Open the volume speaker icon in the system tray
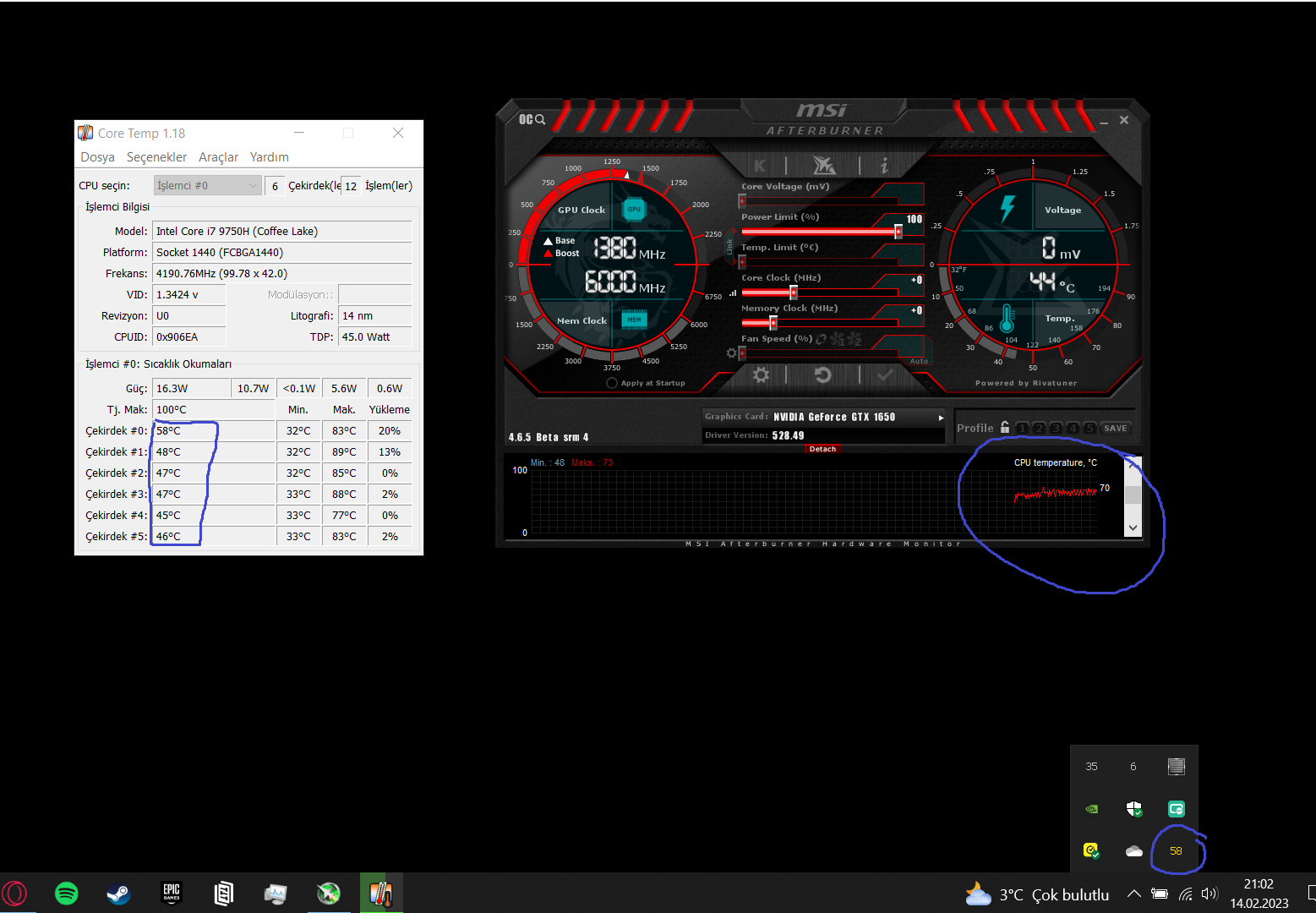This screenshot has width=1316, height=913. [1210, 894]
